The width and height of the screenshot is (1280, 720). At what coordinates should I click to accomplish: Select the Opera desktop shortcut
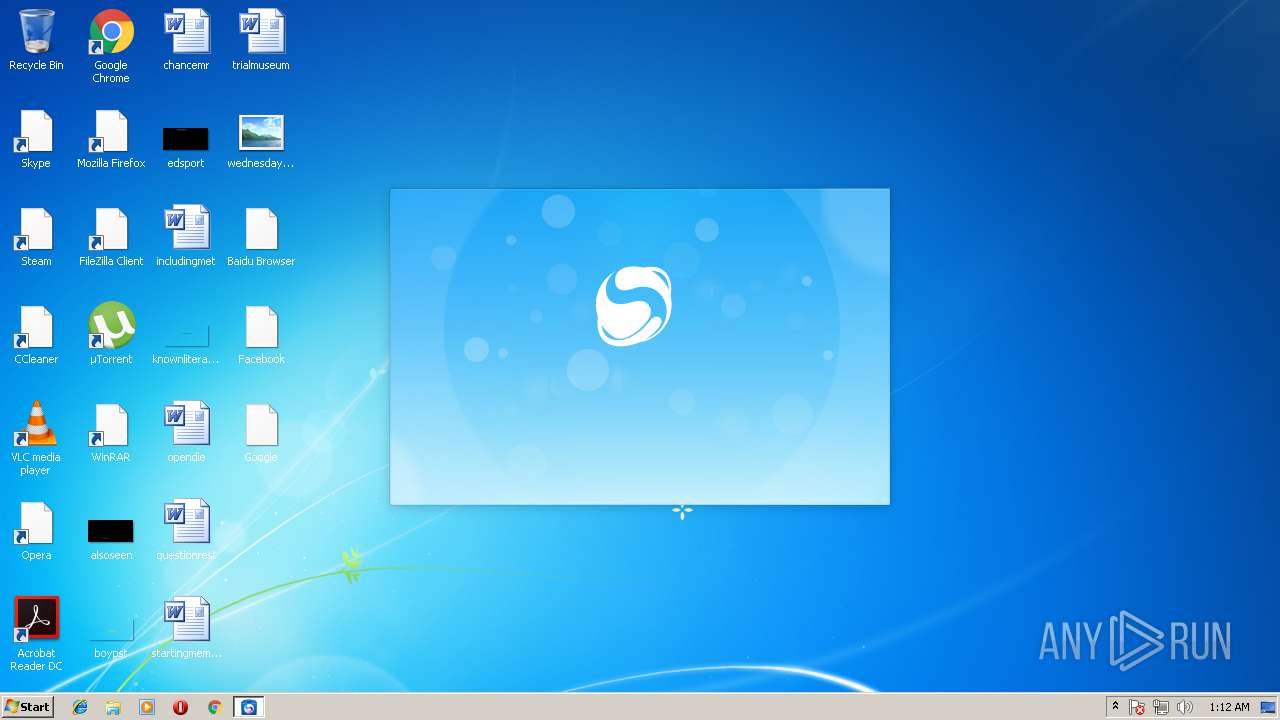[x=36, y=530]
